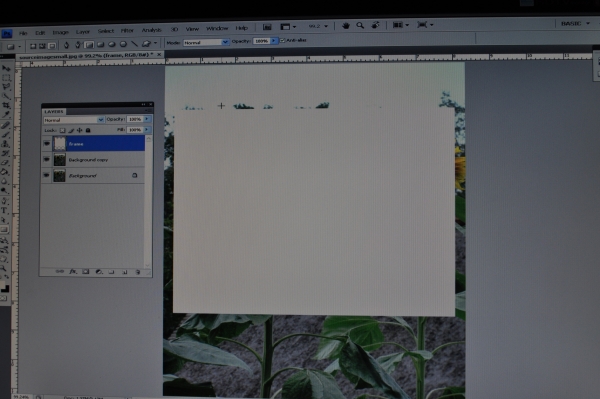Hide the Background copy layer

[47, 160]
